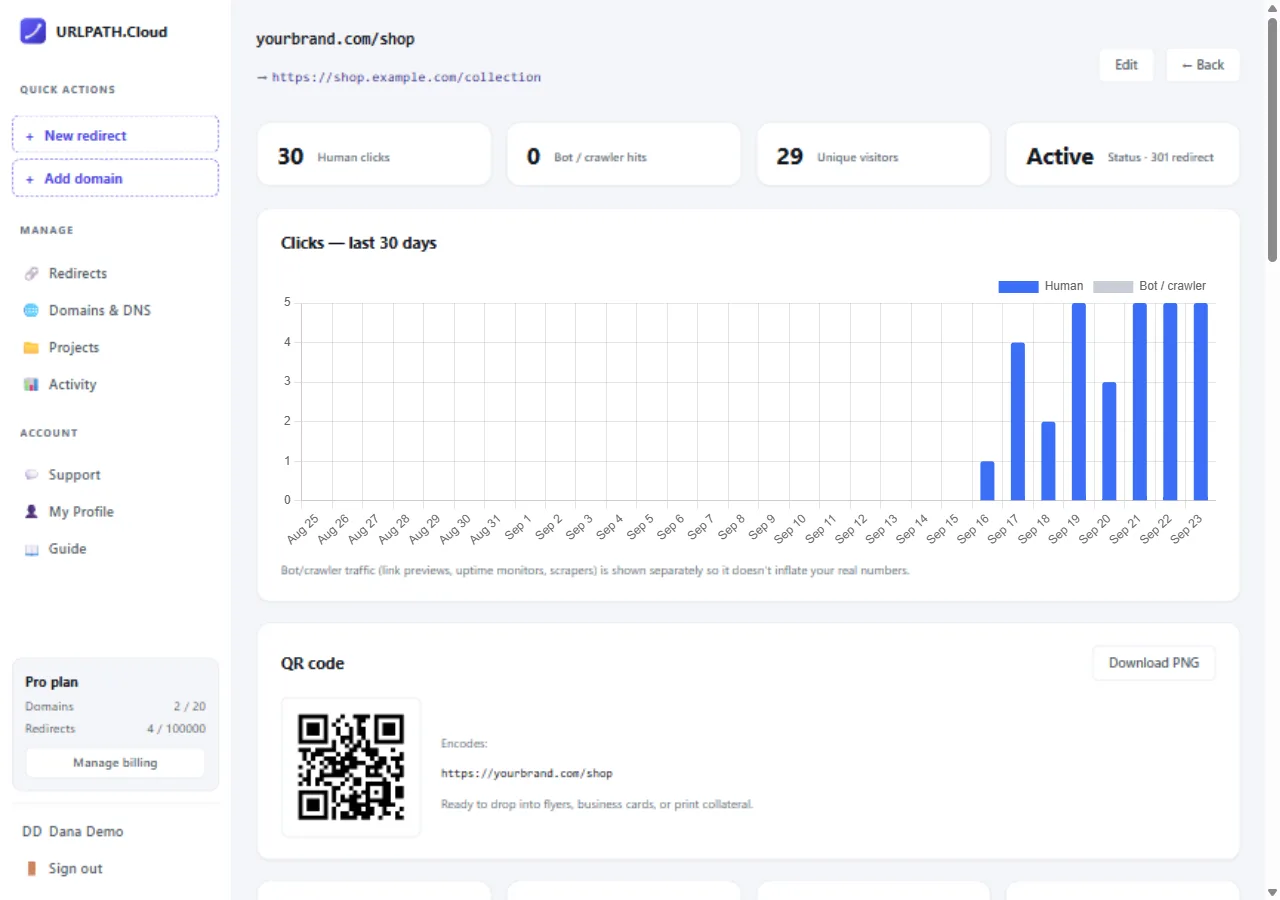The image size is (1280, 900).
Task: Click the Add domain button
Action: click(x=115, y=178)
